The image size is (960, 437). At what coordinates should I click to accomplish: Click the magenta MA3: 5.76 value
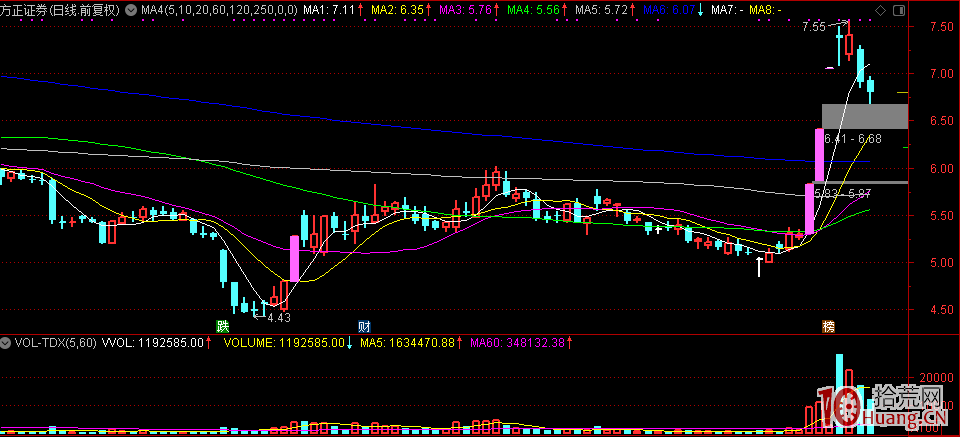click(466, 10)
